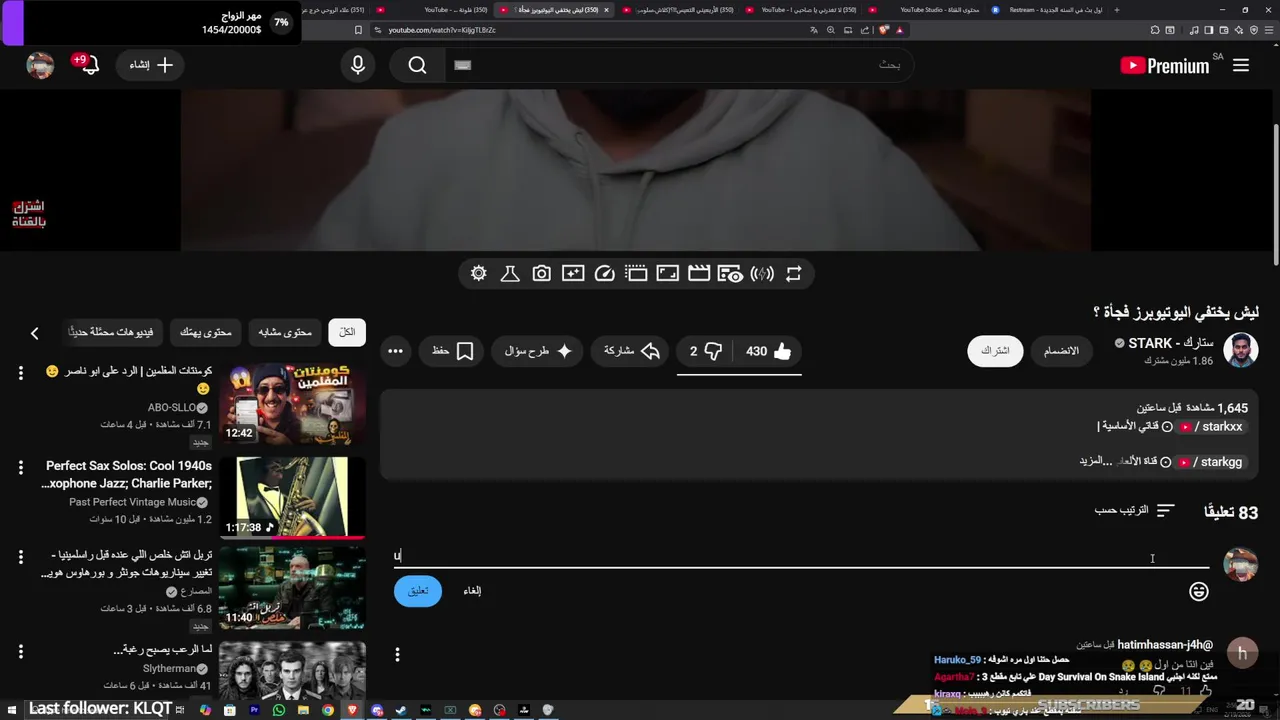Open options menu for ABO-SLLO video

pos(20,373)
